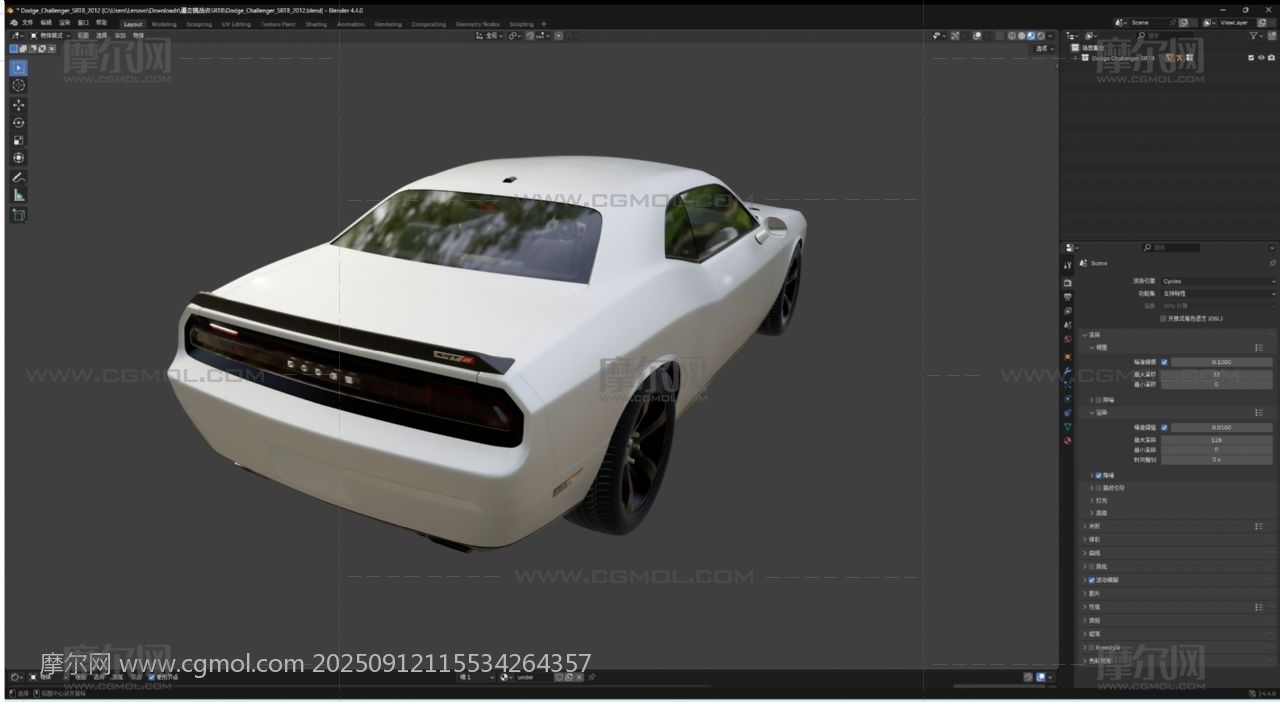Image resolution: width=1280 pixels, height=702 pixels.
Task: Select the Cursor tool
Action: [19, 86]
